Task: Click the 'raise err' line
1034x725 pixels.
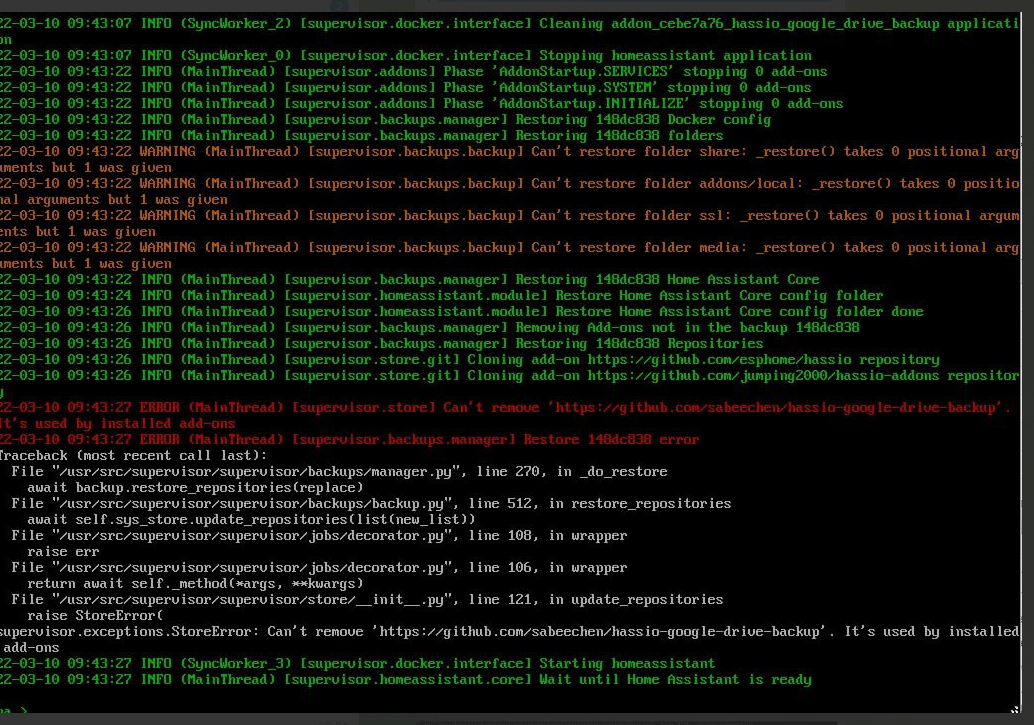Action: [63, 552]
